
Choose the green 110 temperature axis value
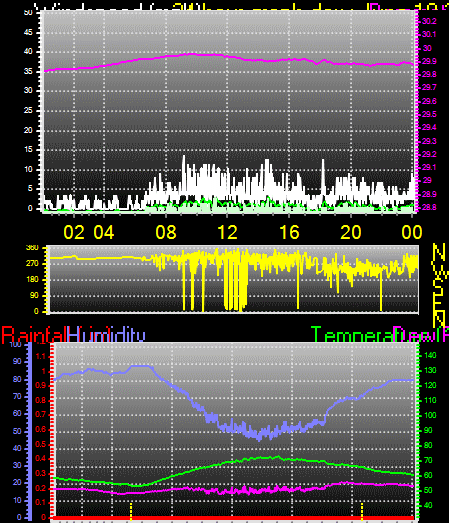pyautogui.click(x=430, y=400)
